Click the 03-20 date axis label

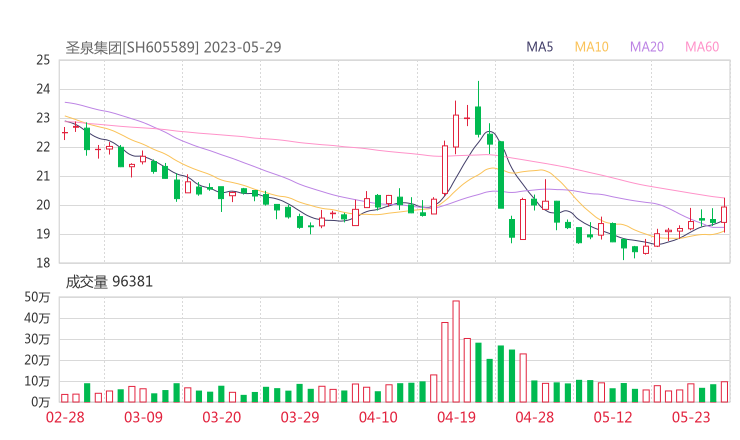[x=222, y=417]
